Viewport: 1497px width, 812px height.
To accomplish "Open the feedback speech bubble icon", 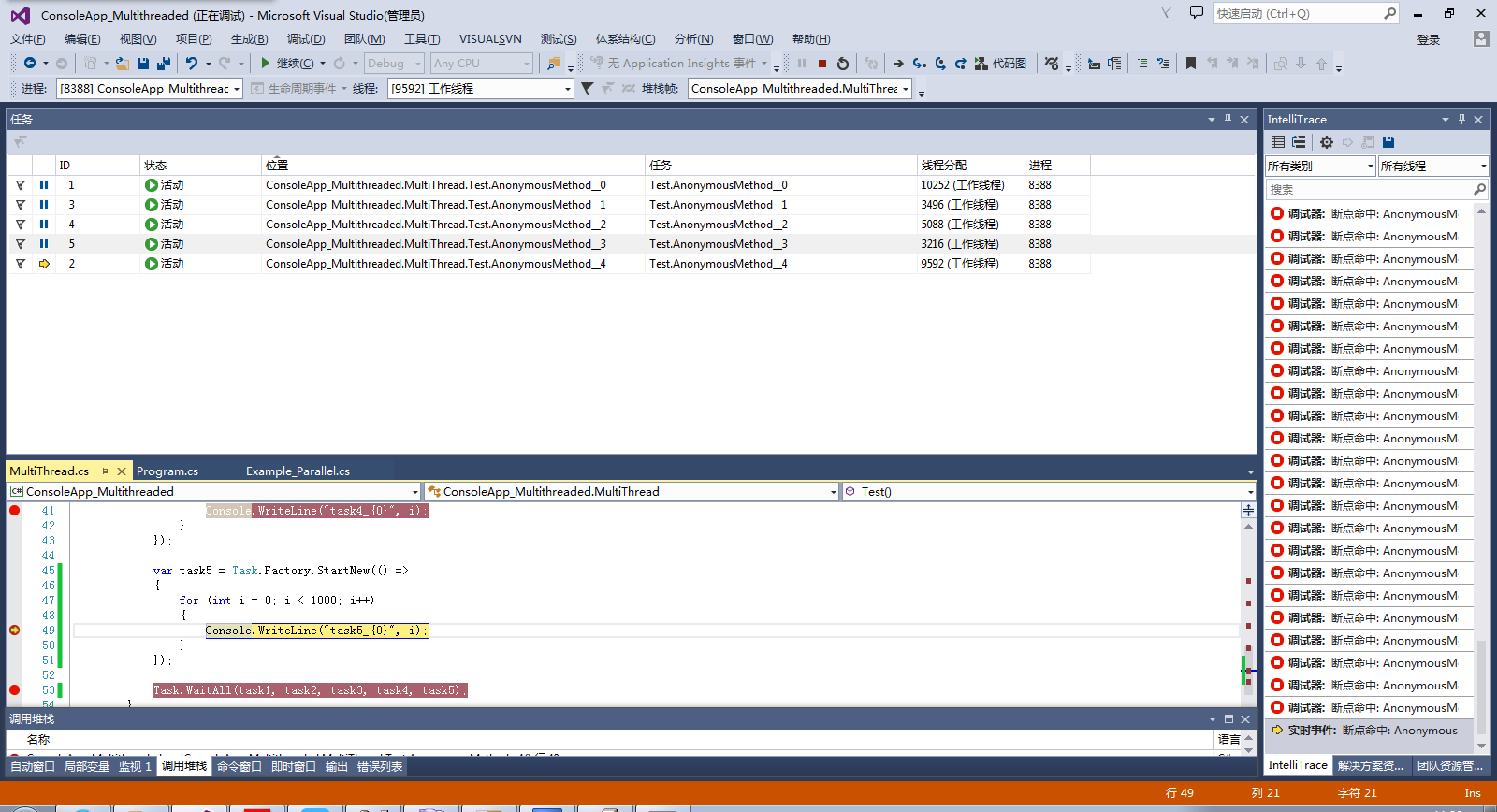I will 1196,13.
